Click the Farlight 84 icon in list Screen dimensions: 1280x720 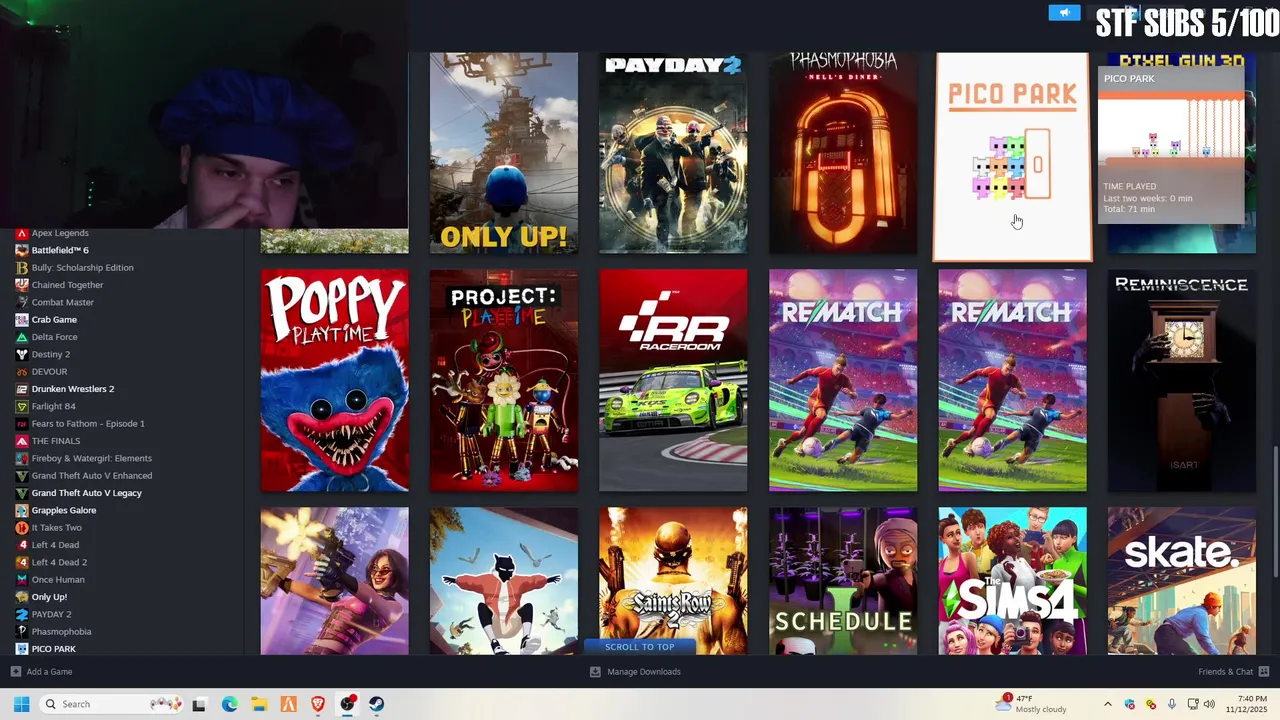22,406
